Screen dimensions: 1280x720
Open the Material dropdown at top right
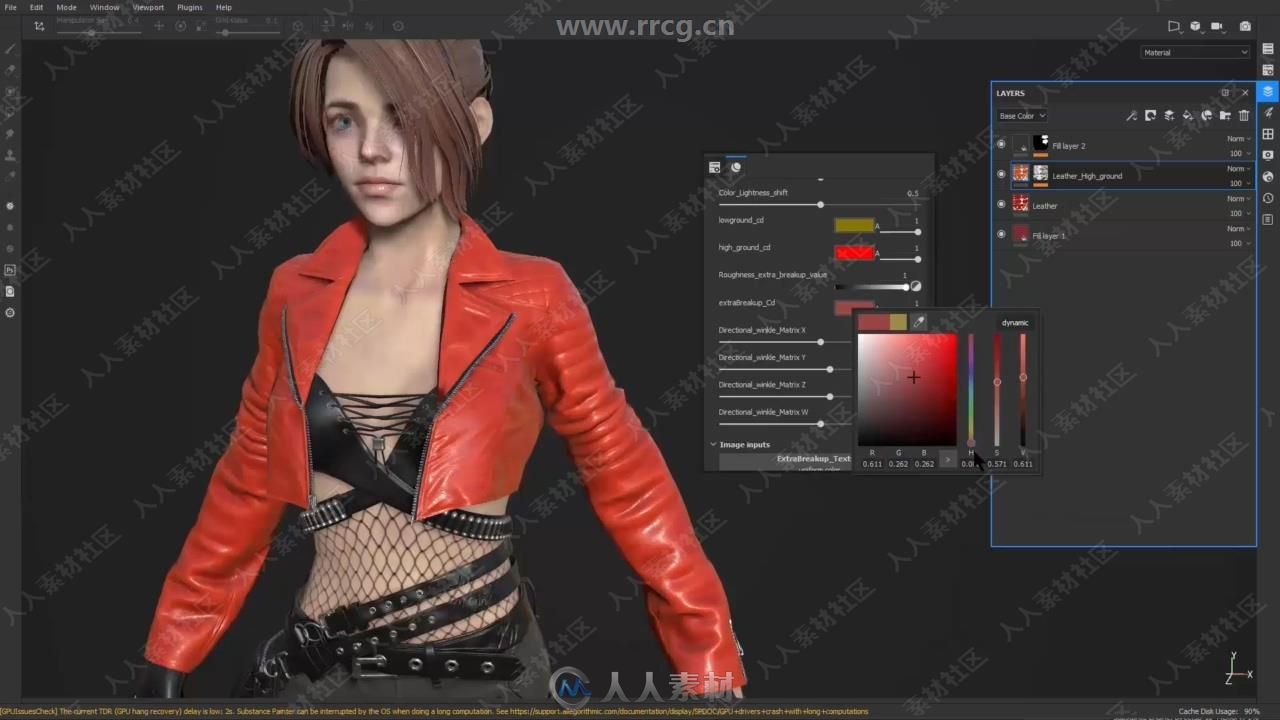1195,52
